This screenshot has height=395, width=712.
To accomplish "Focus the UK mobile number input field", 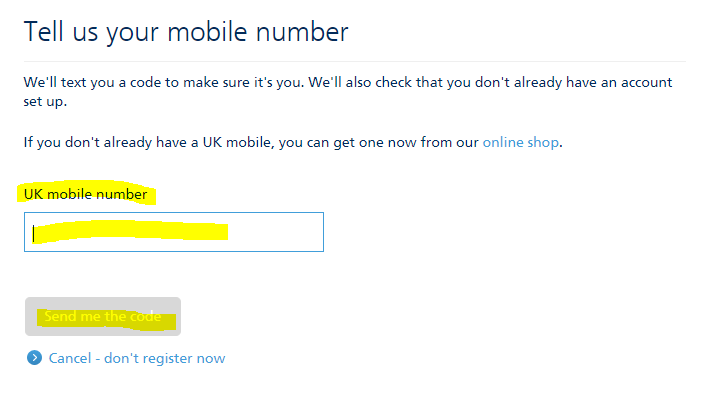I will (174, 232).
